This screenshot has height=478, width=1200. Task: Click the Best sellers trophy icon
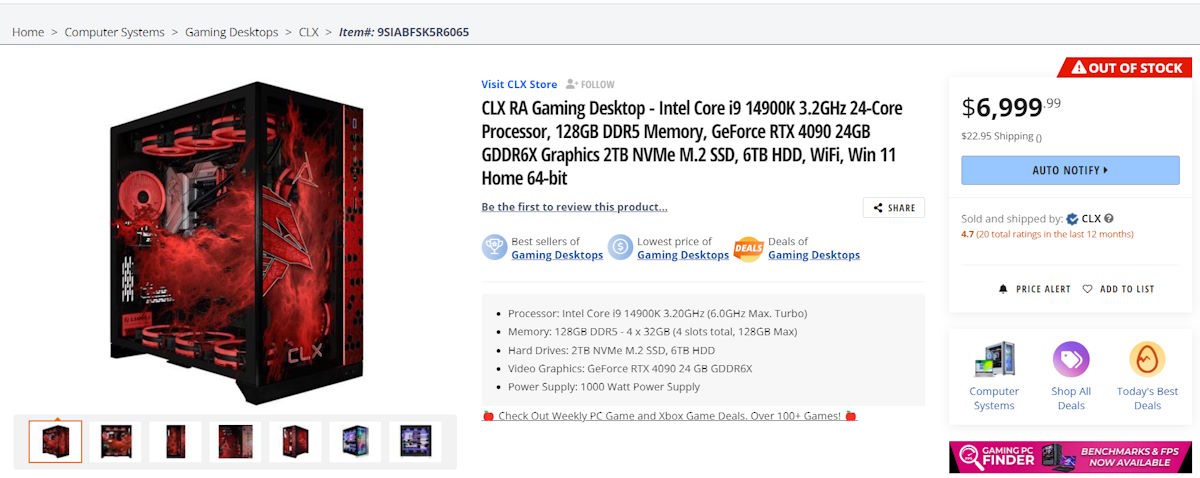coord(494,248)
